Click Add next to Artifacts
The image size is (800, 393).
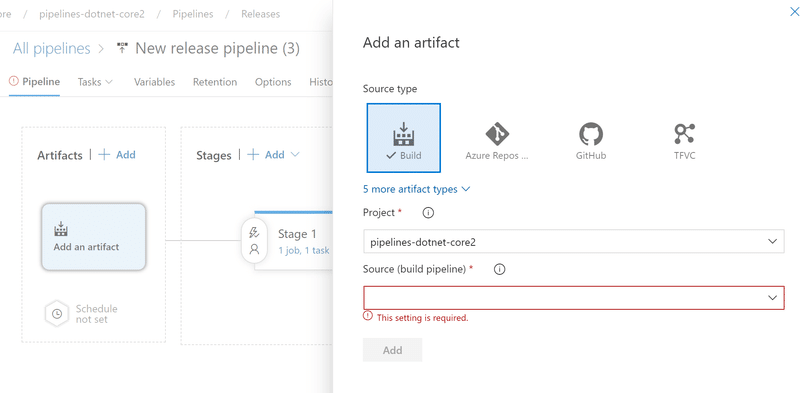(117, 155)
